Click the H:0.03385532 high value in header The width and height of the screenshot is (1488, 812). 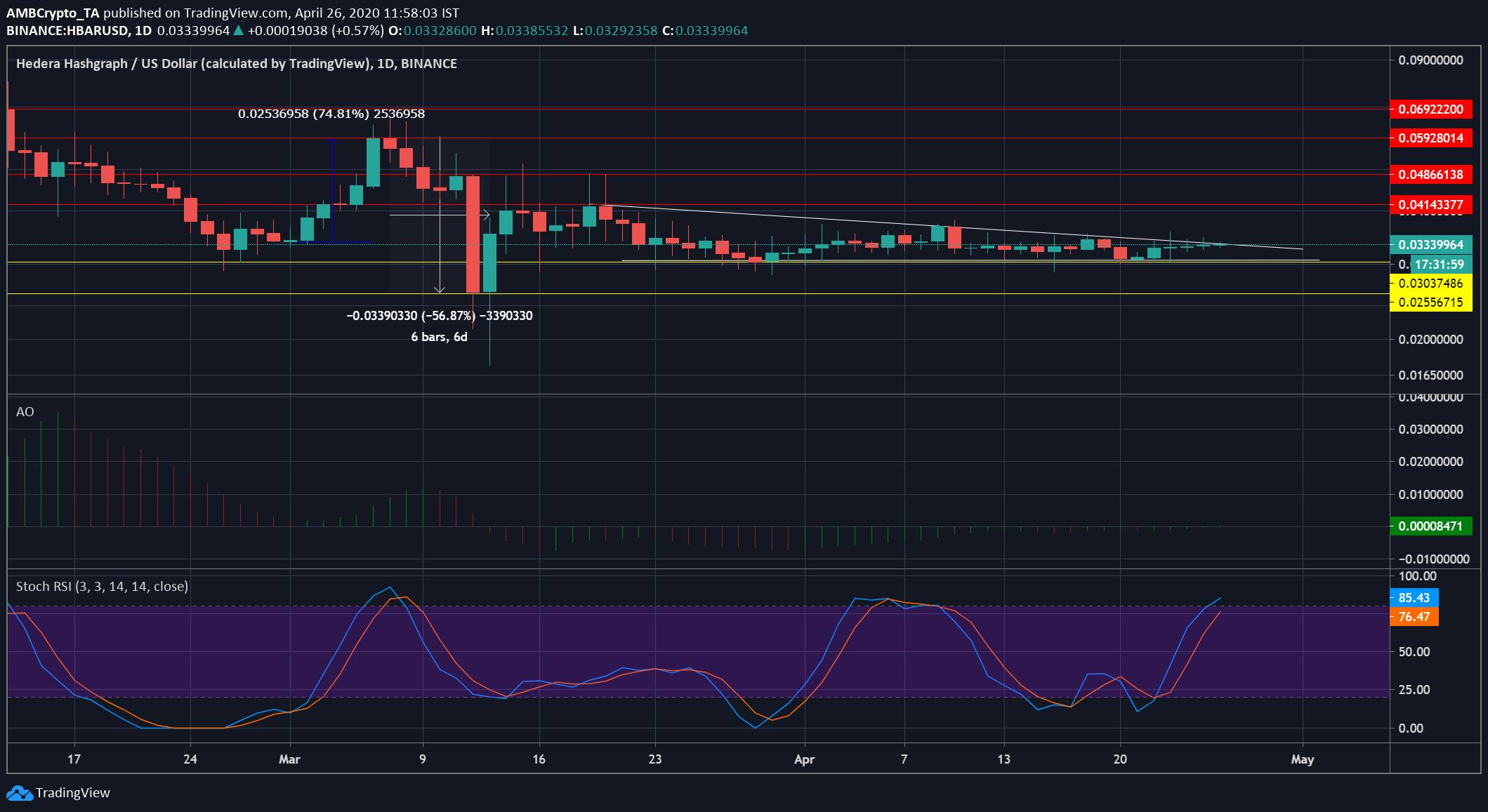pos(525,31)
